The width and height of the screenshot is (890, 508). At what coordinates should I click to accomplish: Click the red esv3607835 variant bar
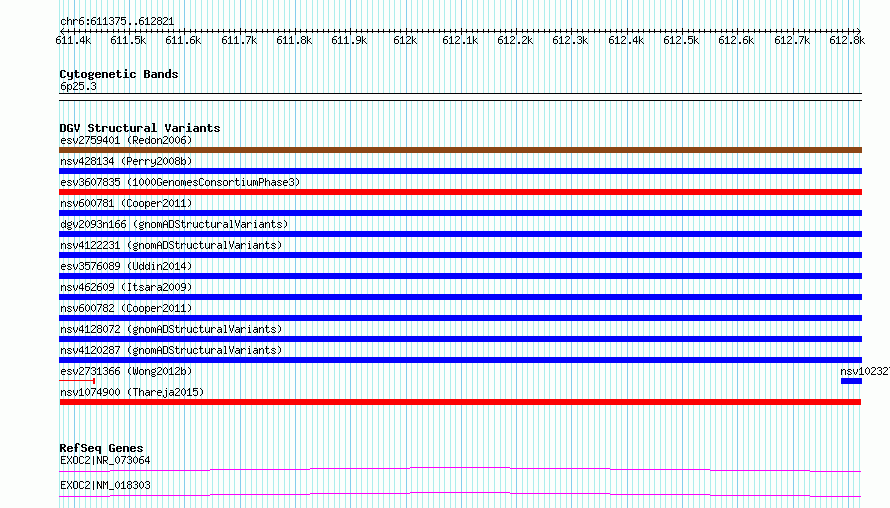pyautogui.click(x=460, y=192)
